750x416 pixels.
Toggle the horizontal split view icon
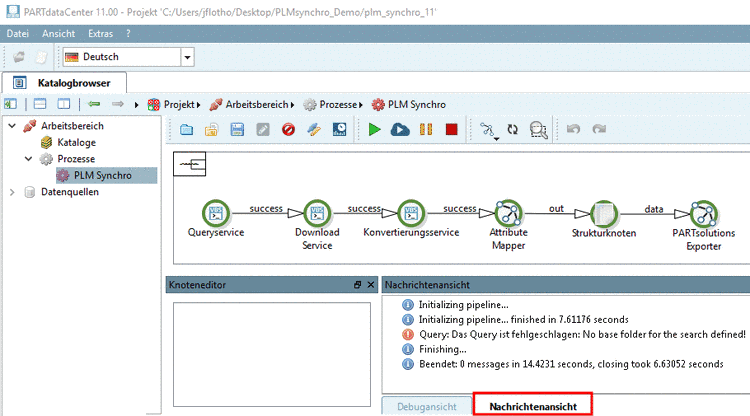coord(40,104)
